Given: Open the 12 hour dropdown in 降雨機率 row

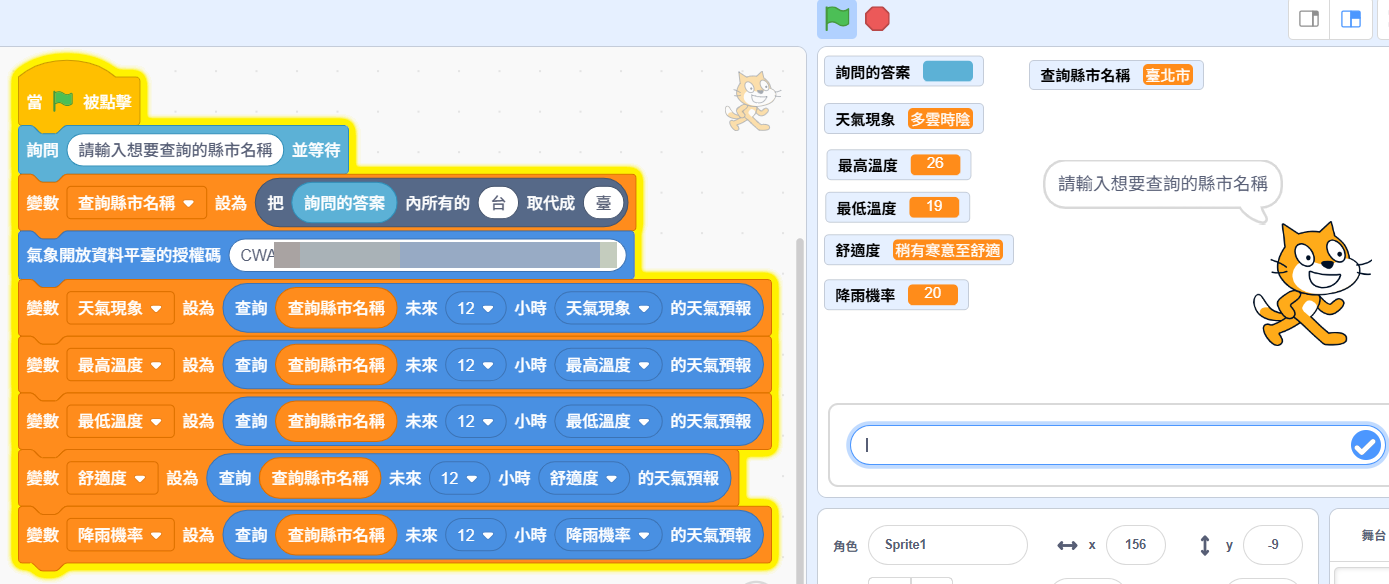Looking at the screenshot, I should click(x=474, y=536).
